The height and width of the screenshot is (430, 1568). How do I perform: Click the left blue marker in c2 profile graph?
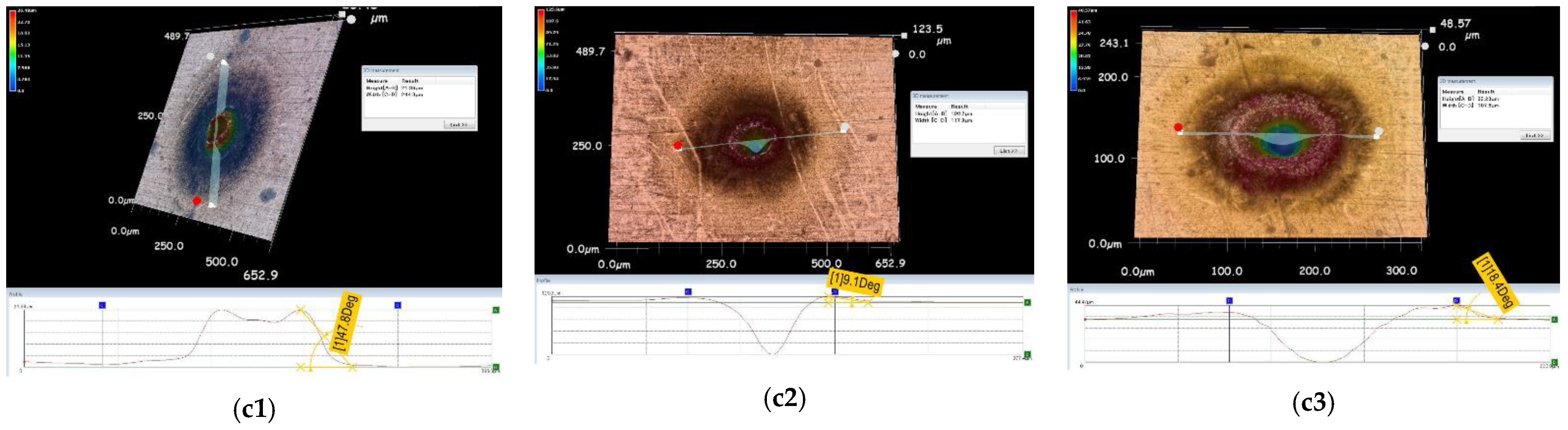tap(688, 292)
